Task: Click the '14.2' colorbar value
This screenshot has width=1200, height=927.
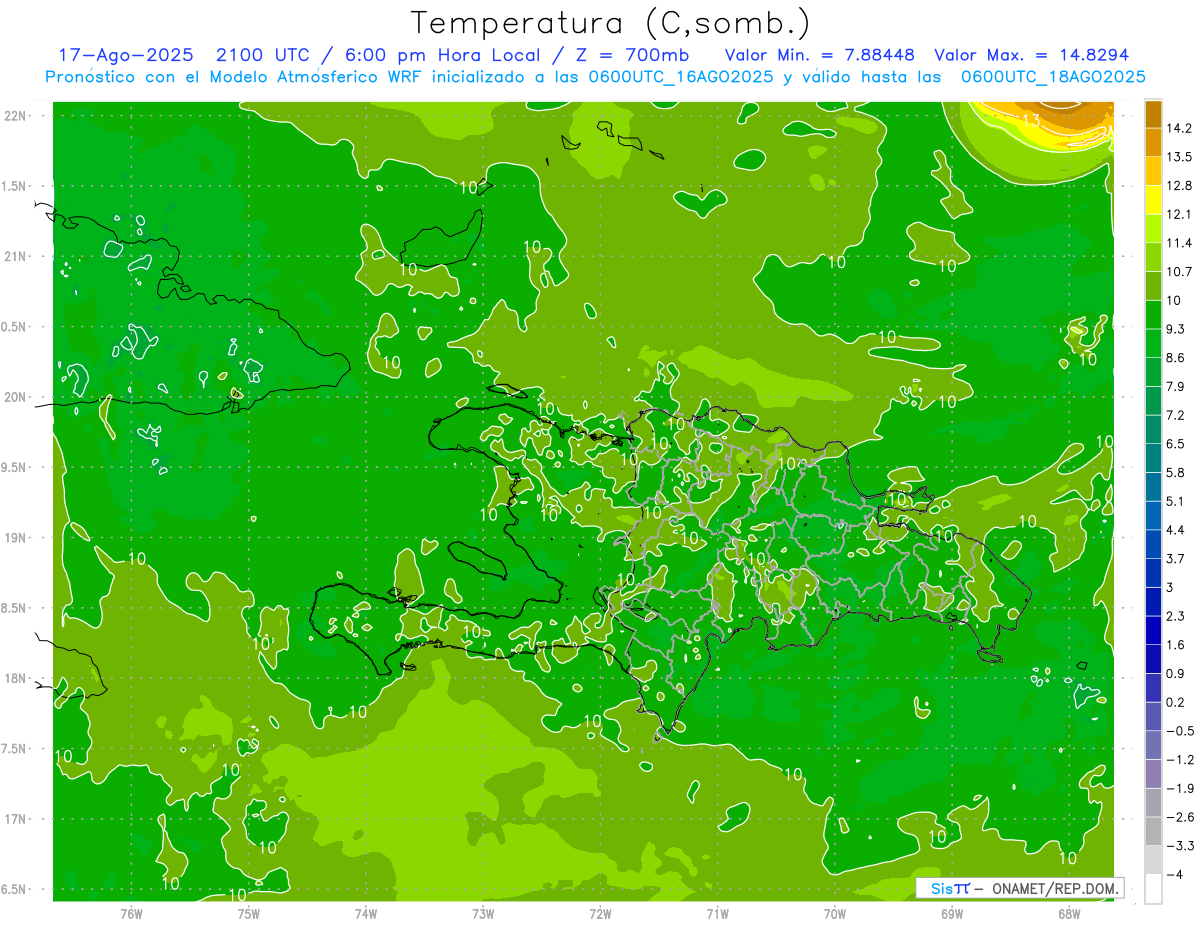Action: [x=1180, y=128]
